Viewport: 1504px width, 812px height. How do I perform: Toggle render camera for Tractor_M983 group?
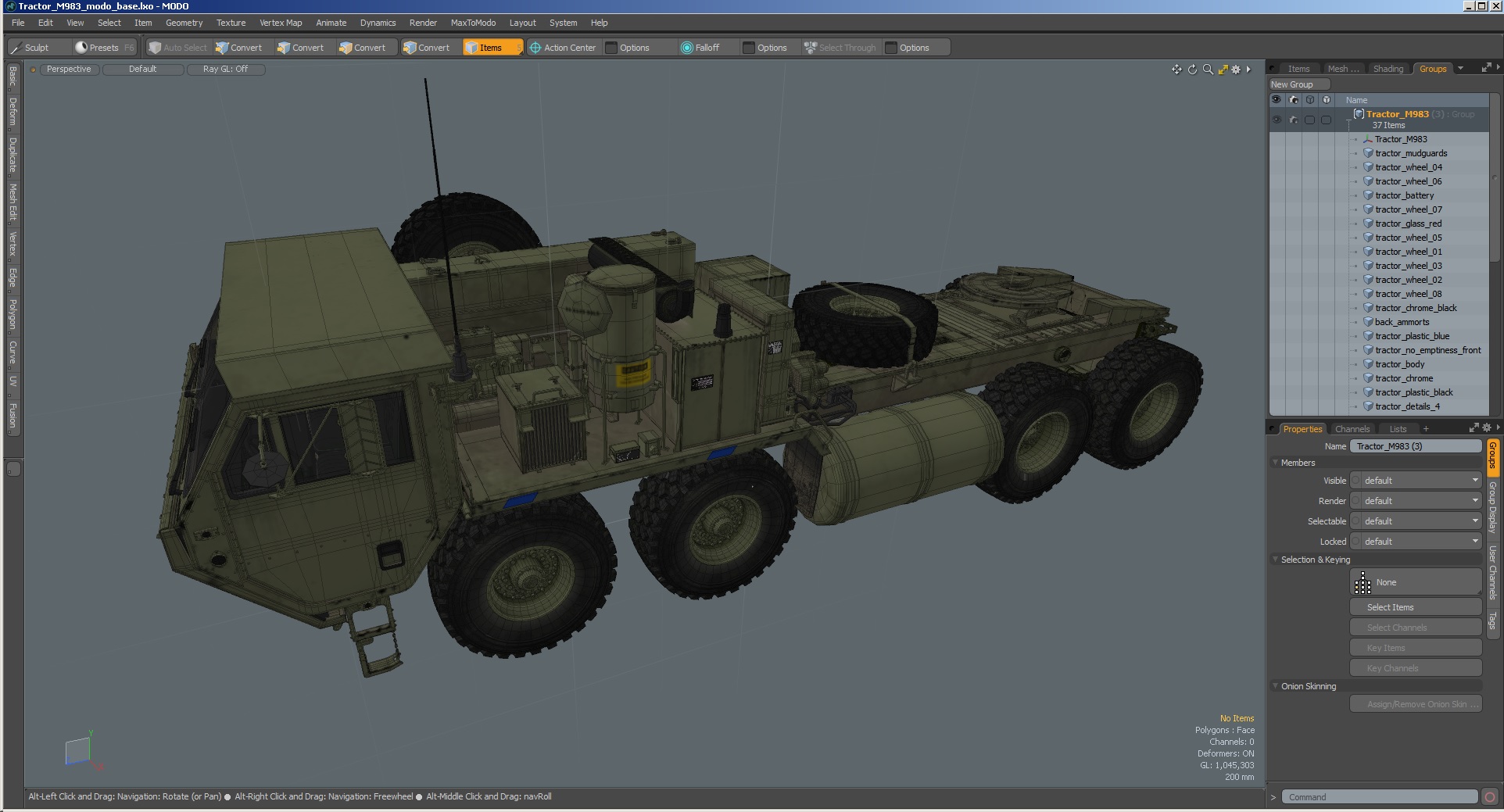pos(1294,120)
